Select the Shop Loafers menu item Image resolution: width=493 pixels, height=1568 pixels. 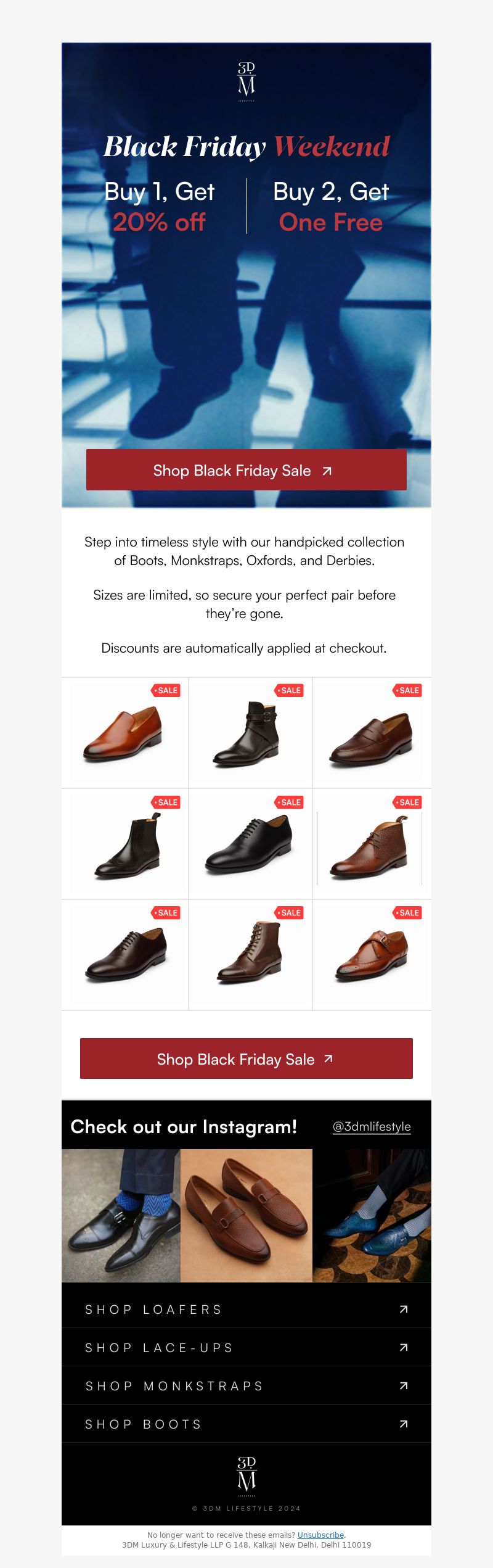point(246,1309)
